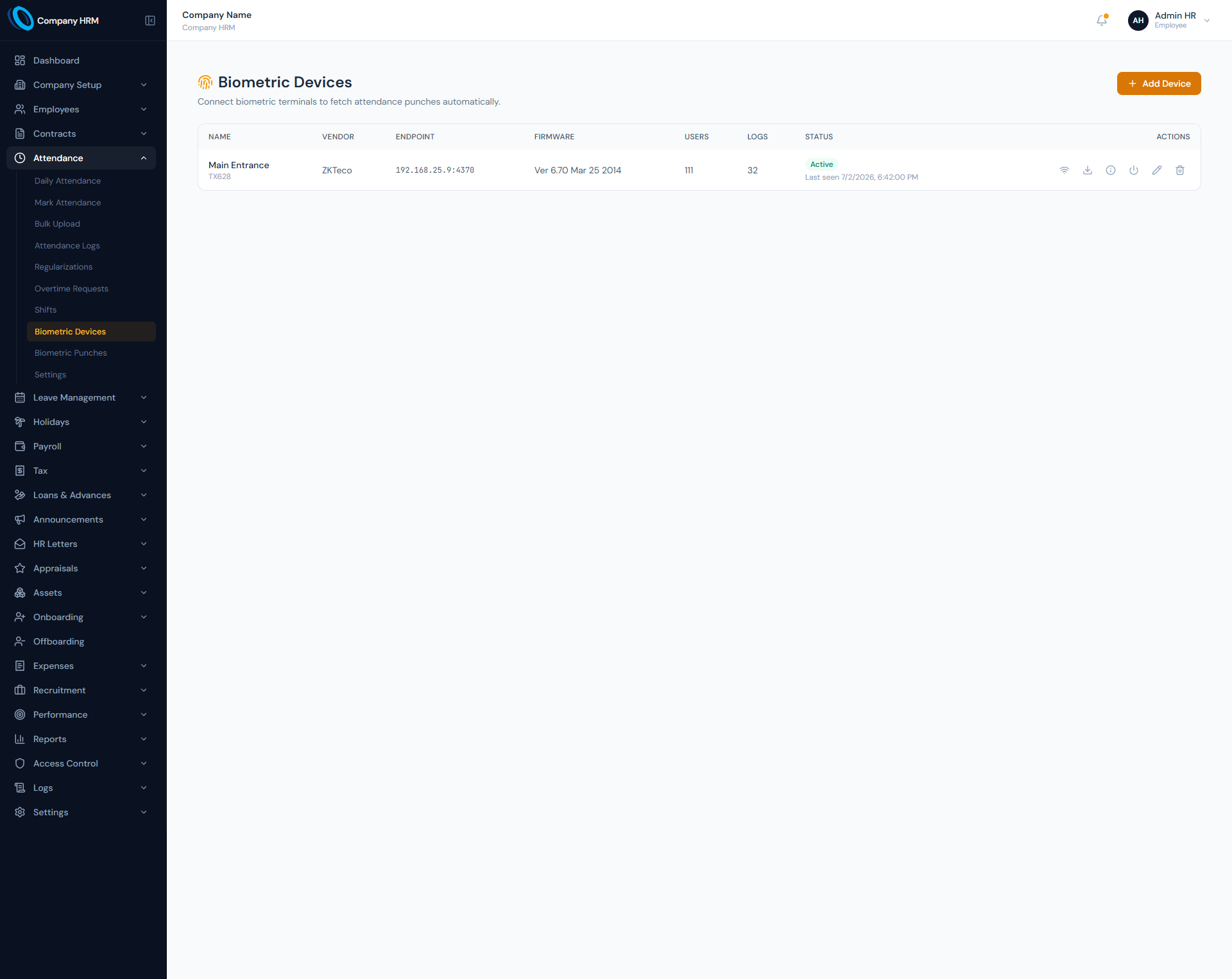This screenshot has width=1232, height=979.
Task: Click the endpoint 192.168.25.9:4370
Action: pyautogui.click(x=435, y=170)
